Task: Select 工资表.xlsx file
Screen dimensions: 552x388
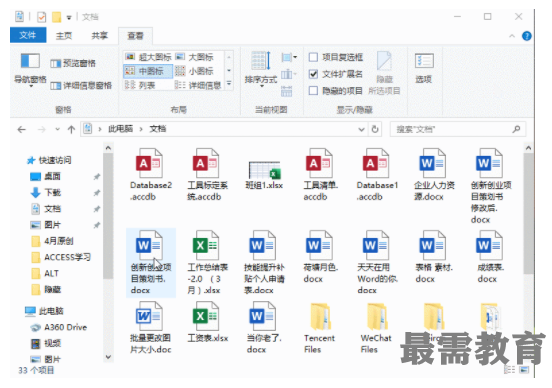Action: [207, 322]
